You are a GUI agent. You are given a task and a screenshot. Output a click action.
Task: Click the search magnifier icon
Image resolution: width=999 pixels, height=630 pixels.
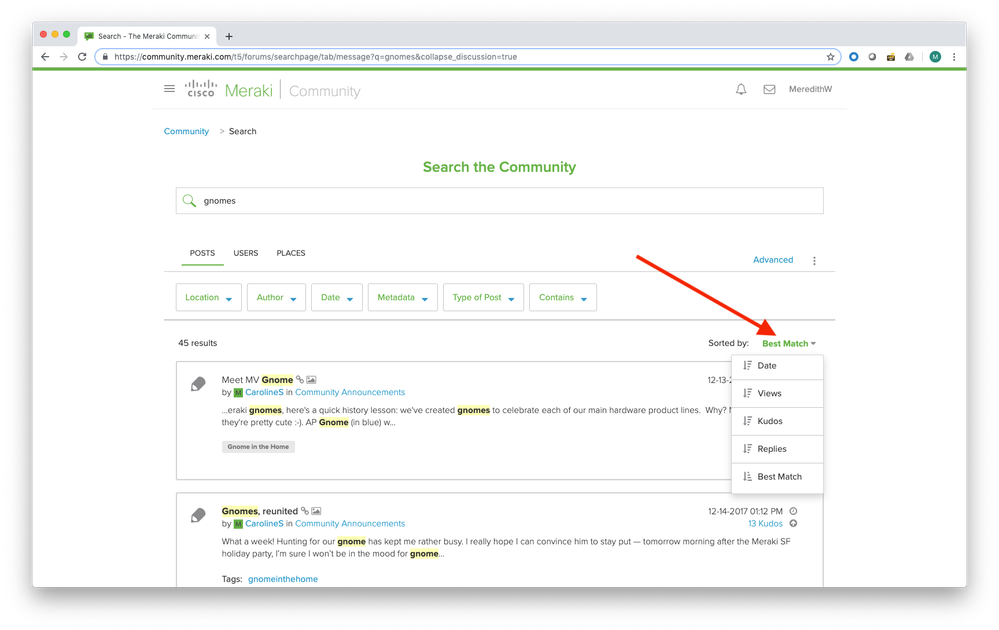(189, 201)
